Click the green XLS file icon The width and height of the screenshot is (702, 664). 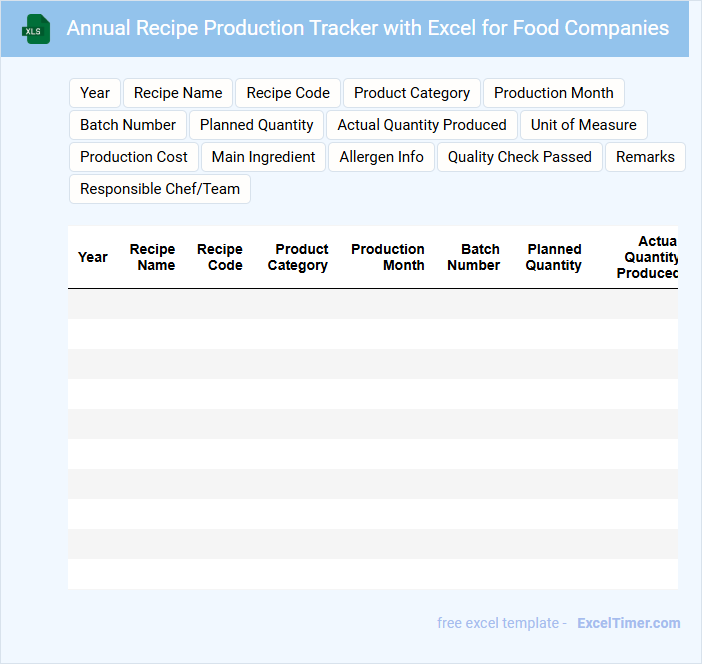pyautogui.click(x=35, y=29)
